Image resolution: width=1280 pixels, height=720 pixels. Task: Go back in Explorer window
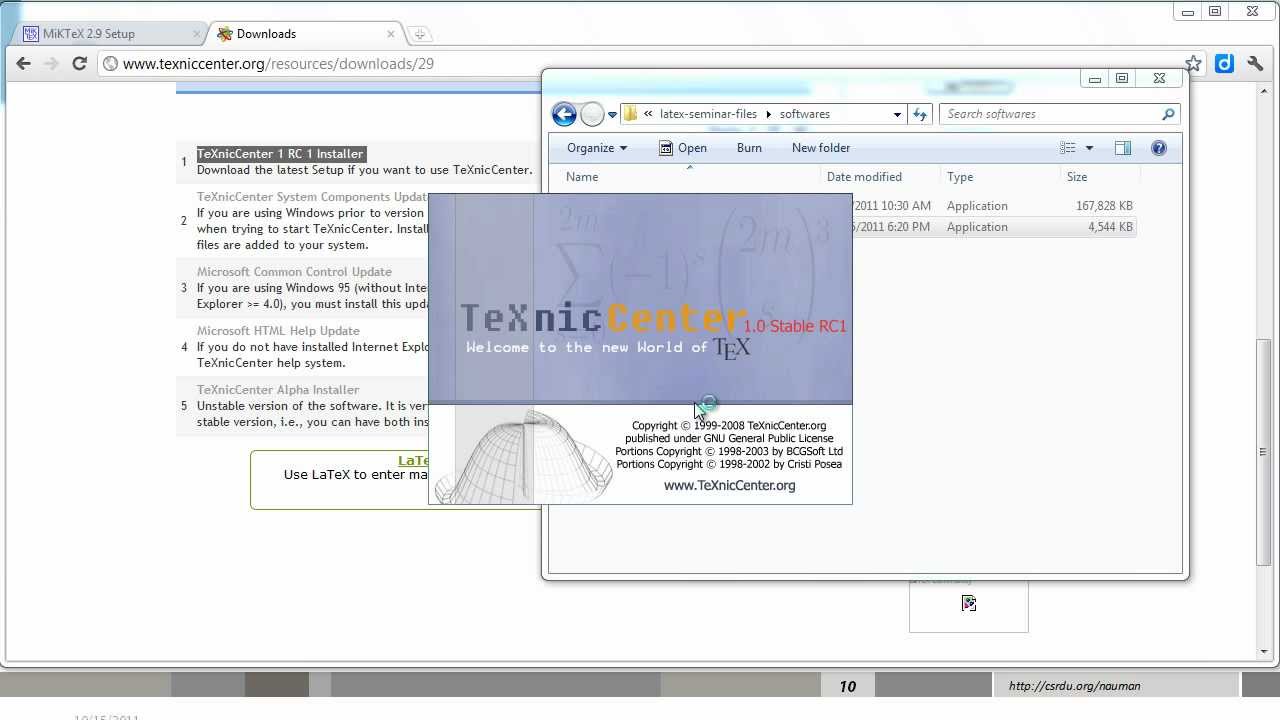(564, 114)
